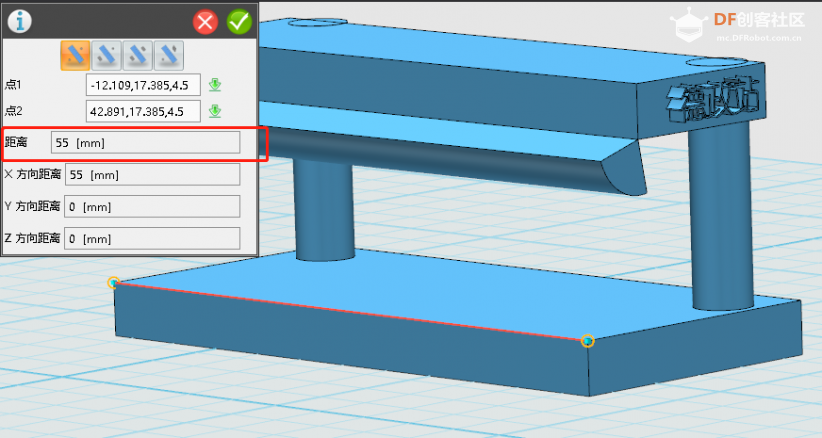Click the 距离 55 mm field
The height and width of the screenshot is (438, 822).
click(145, 143)
